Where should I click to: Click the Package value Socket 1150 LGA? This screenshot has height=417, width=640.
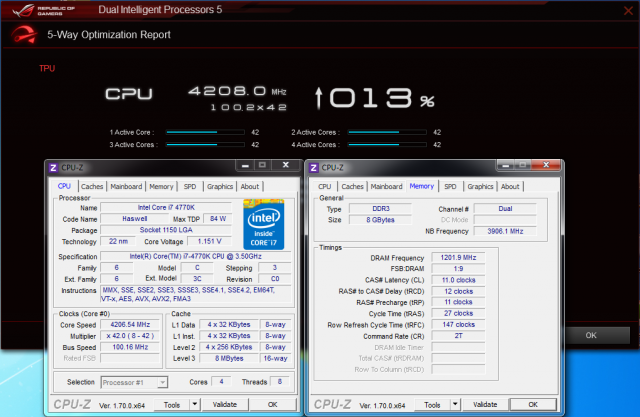(166, 230)
